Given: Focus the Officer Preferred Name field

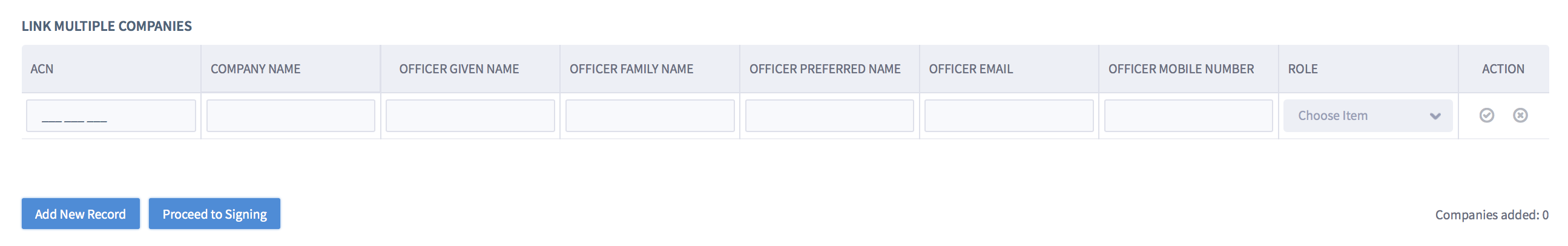Looking at the screenshot, I should click(829, 116).
